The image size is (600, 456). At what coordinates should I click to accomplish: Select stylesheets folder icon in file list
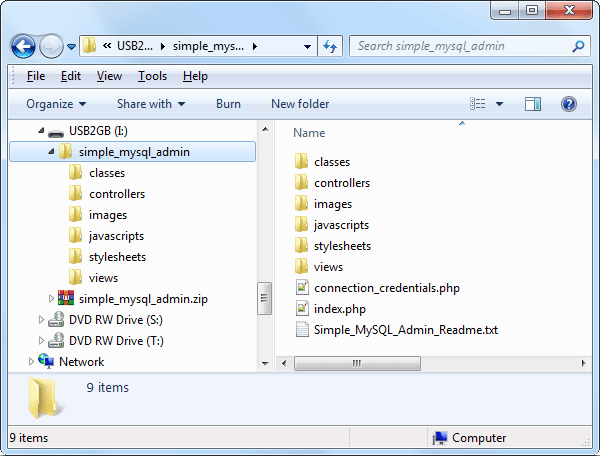coord(302,246)
